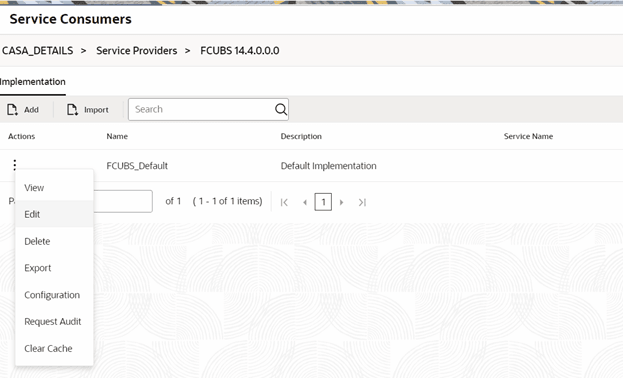Click the Service Name column header
Image resolution: width=623 pixels, height=378 pixels.
(x=528, y=136)
